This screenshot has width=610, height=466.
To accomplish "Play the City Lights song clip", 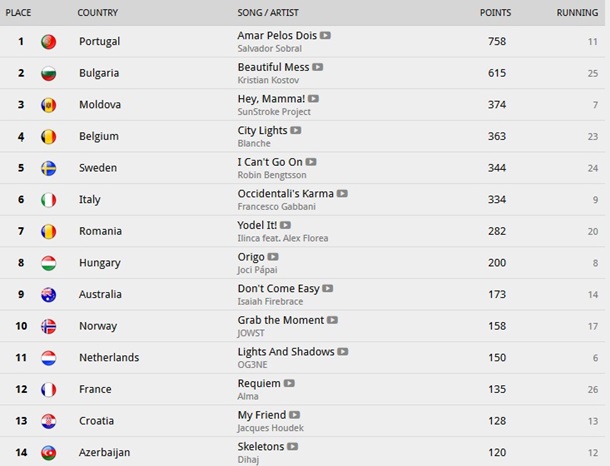I will tap(296, 130).
